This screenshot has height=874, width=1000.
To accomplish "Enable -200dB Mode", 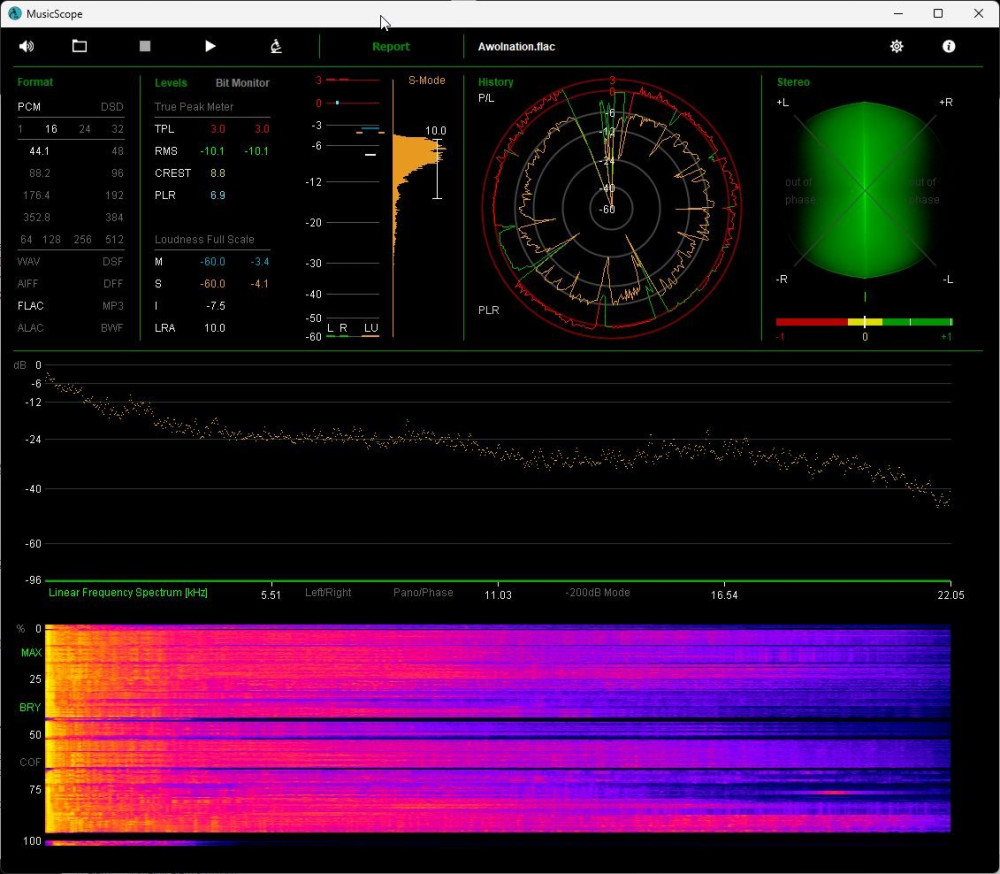I will point(598,592).
